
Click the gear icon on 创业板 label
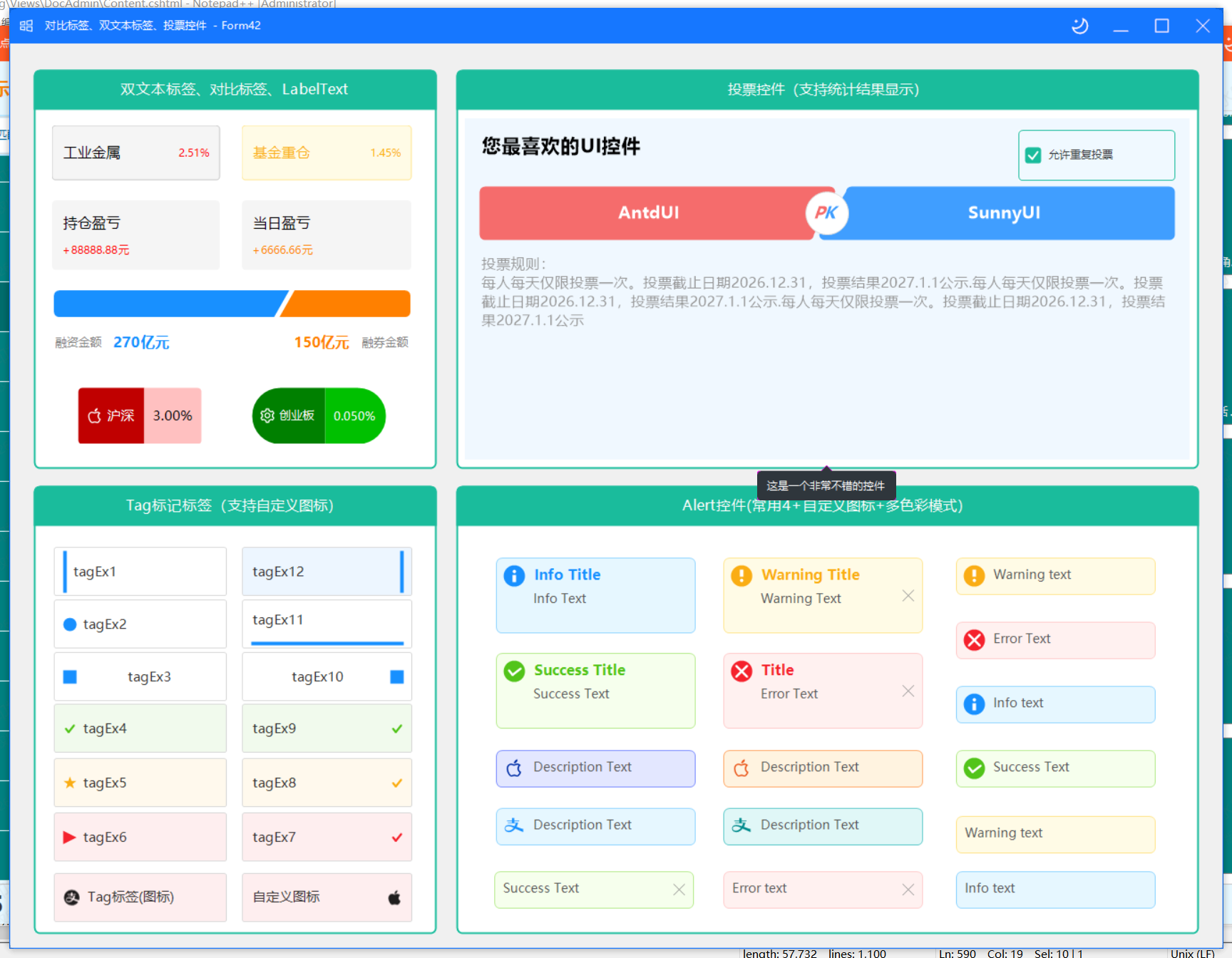(x=267, y=416)
